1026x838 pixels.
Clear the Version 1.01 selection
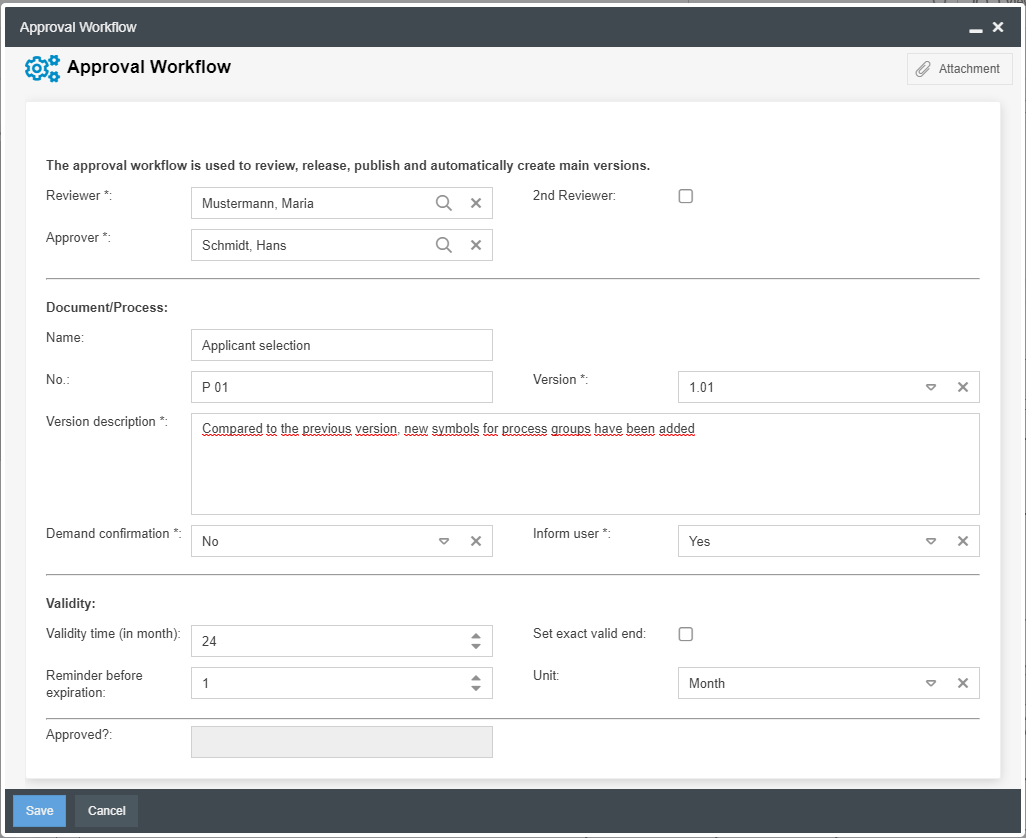pyautogui.click(x=963, y=387)
